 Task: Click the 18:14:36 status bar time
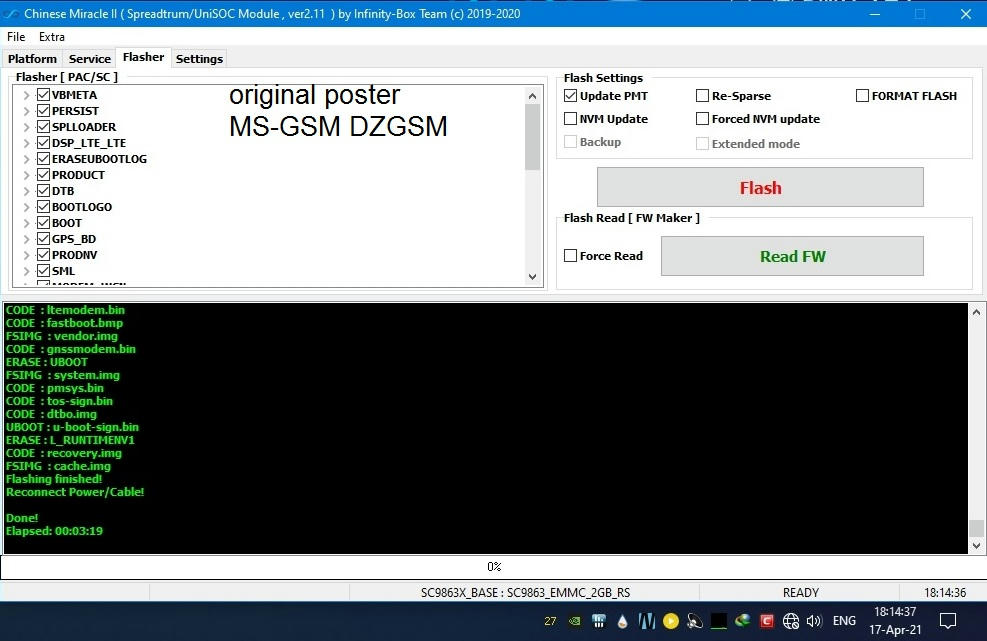(945, 593)
